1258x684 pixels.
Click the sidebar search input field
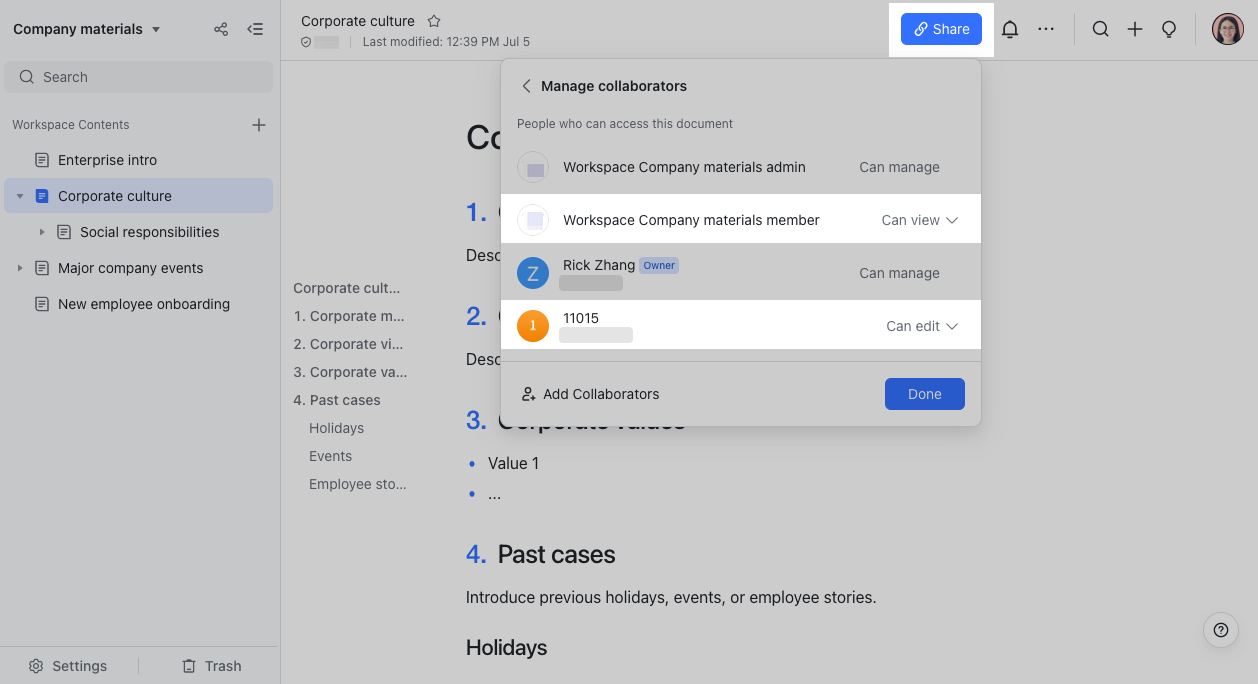[138, 76]
